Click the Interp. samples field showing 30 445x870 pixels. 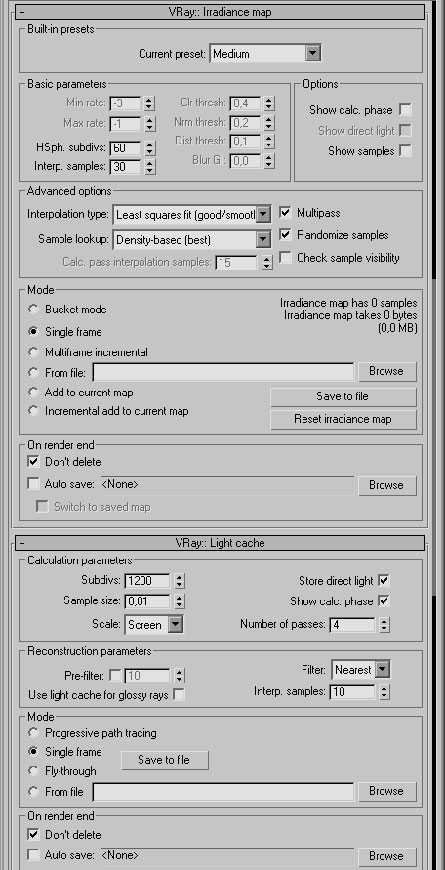point(125,166)
